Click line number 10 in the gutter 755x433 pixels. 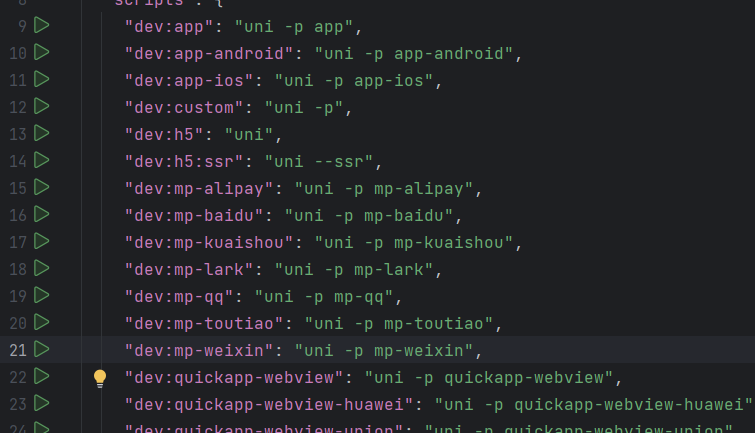18,53
